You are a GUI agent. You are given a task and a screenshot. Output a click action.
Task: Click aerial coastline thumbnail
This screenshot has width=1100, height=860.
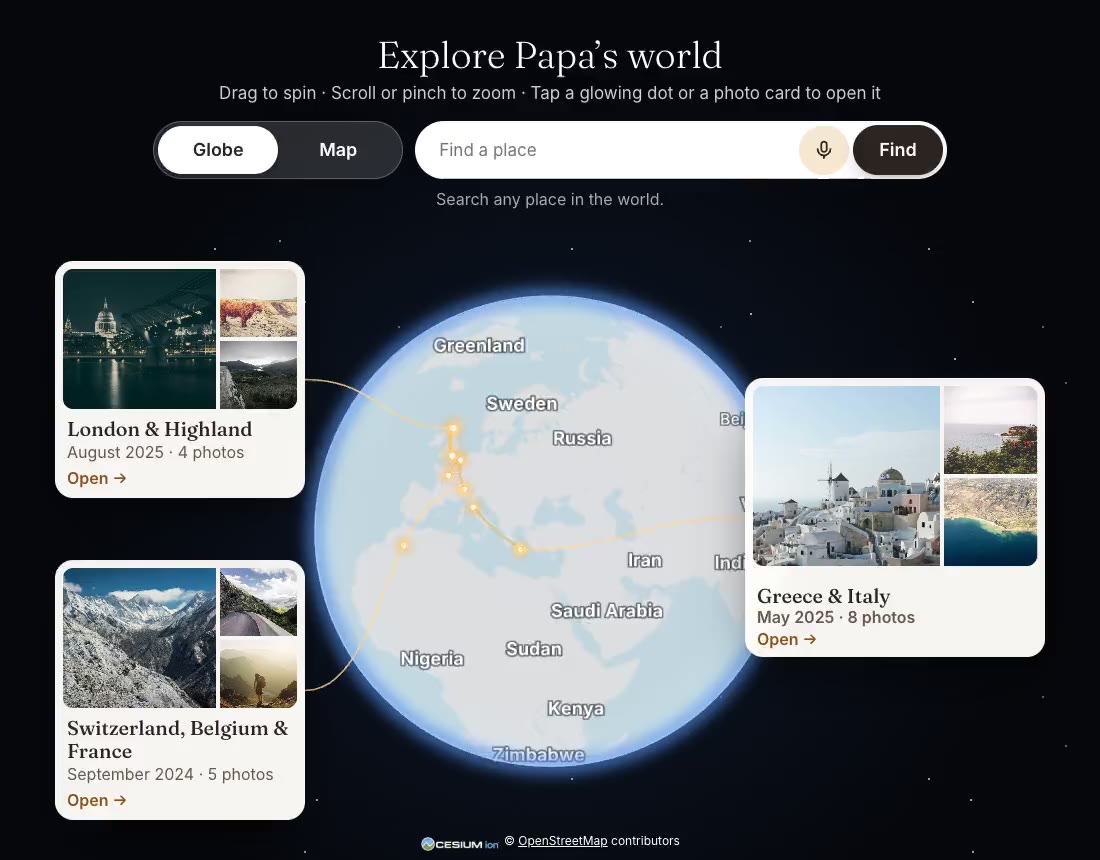(x=990, y=521)
